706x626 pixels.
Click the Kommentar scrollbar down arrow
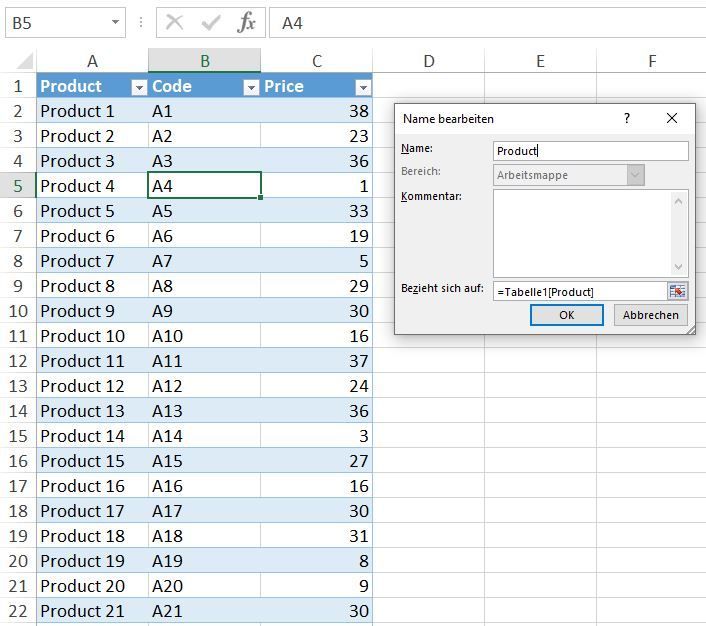pyautogui.click(x=679, y=267)
